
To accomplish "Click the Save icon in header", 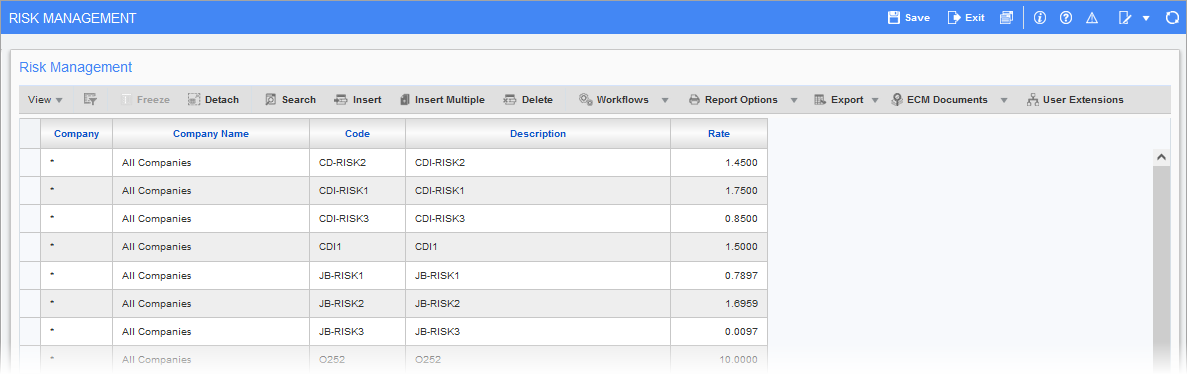I will point(894,17).
